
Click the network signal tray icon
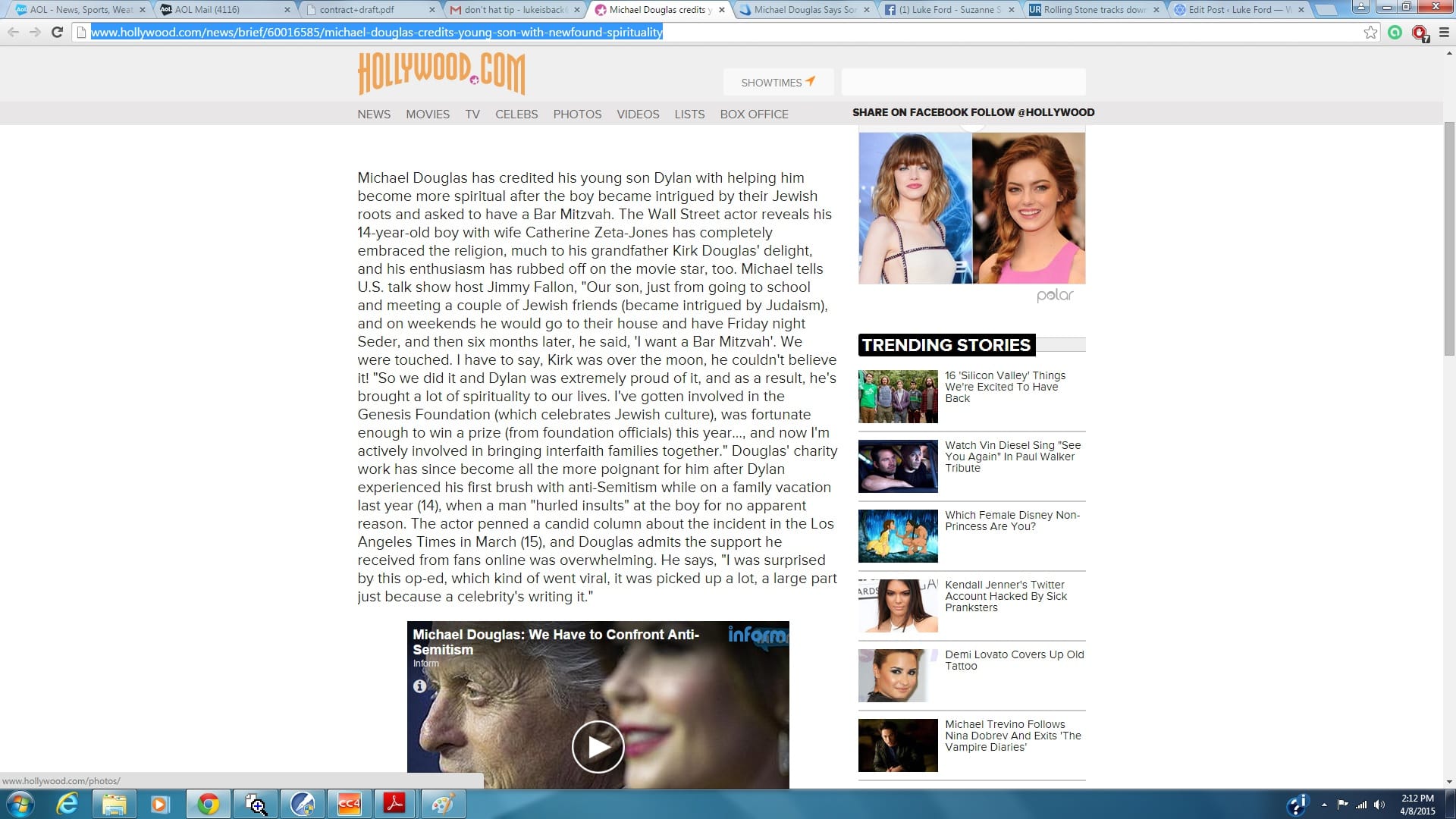click(x=1361, y=805)
